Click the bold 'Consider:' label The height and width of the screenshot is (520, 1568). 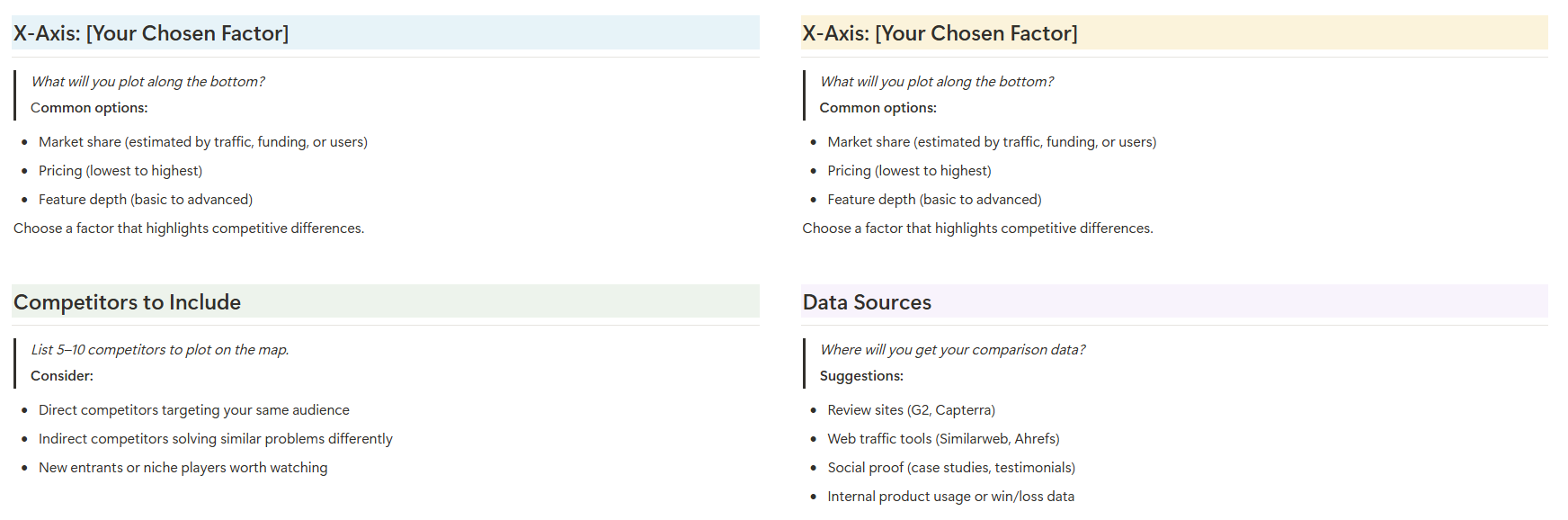pyautogui.click(x=62, y=376)
